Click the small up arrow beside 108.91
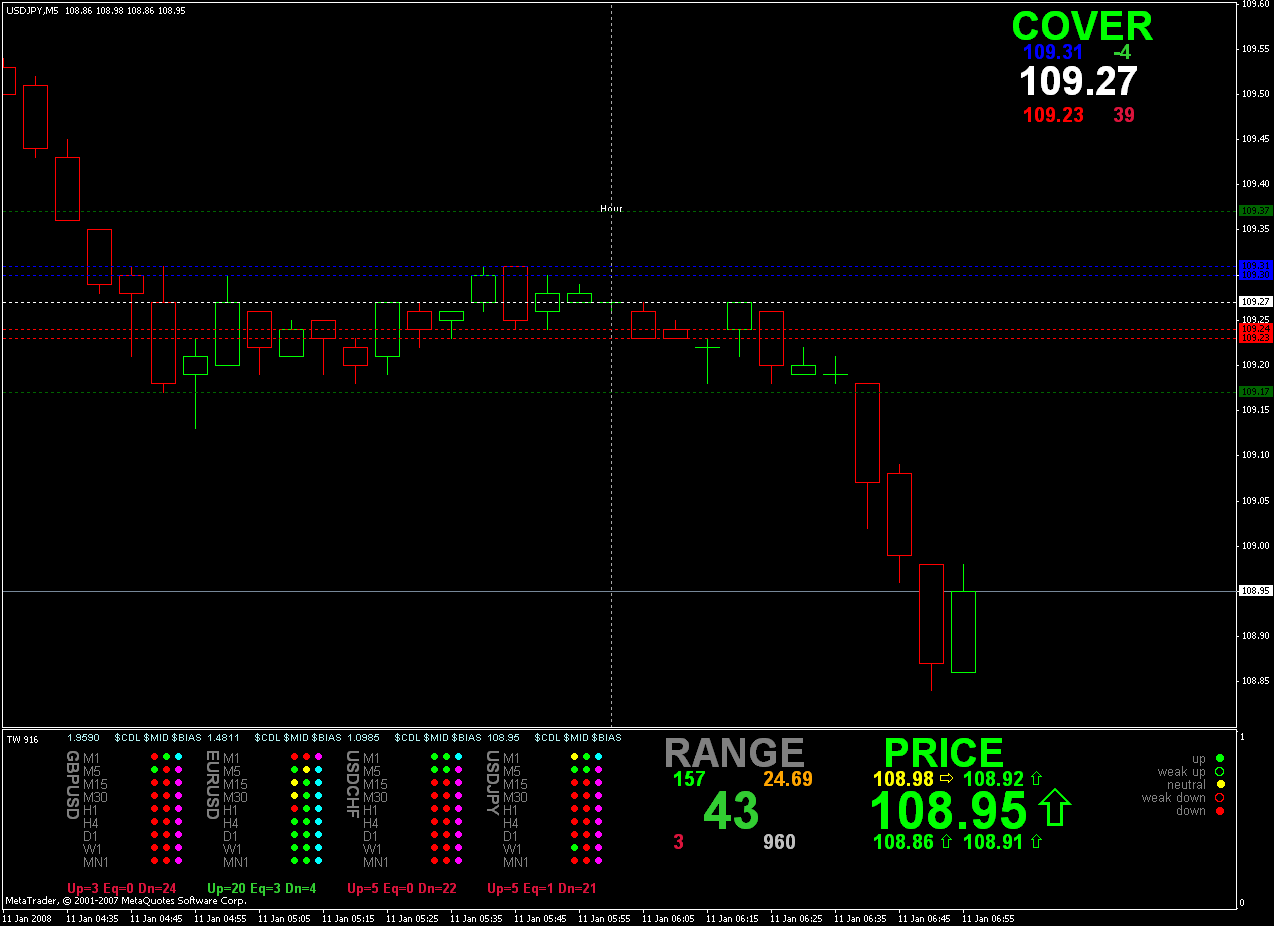This screenshot has width=1274, height=926. point(1036,842)
